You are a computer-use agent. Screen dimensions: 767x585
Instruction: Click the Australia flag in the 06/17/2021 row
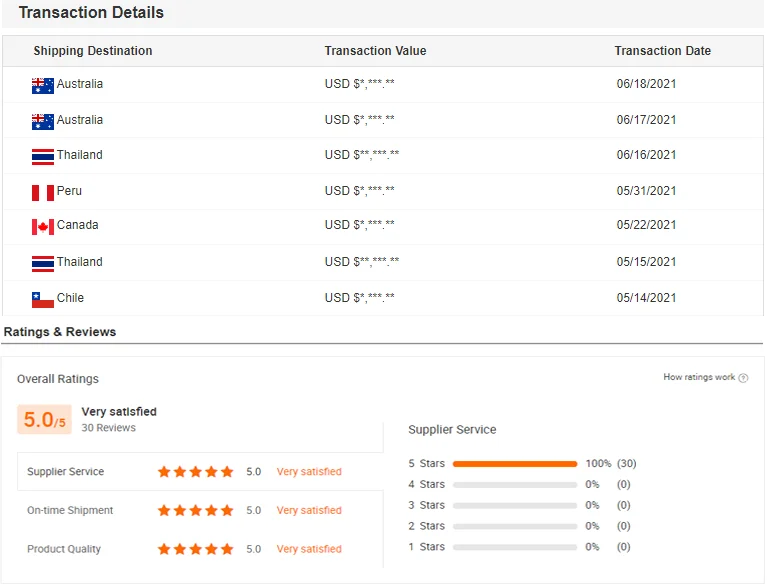pyautogui.click(x=43, y=122)
